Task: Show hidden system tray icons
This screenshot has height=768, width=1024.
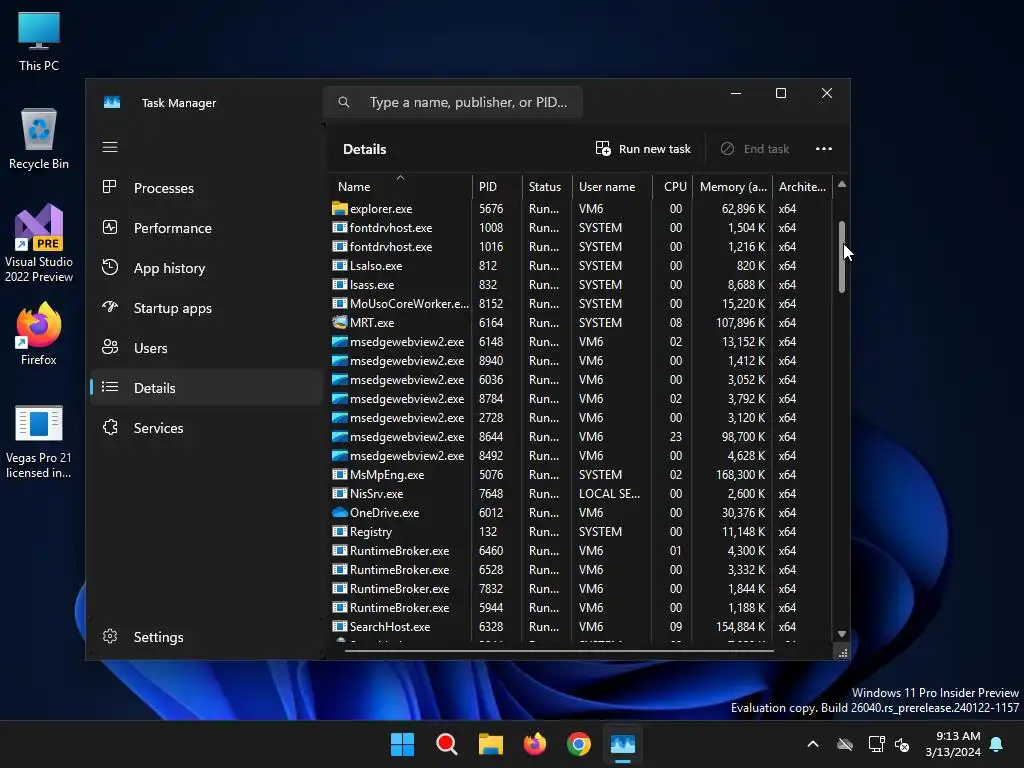Action: (813, 744)
